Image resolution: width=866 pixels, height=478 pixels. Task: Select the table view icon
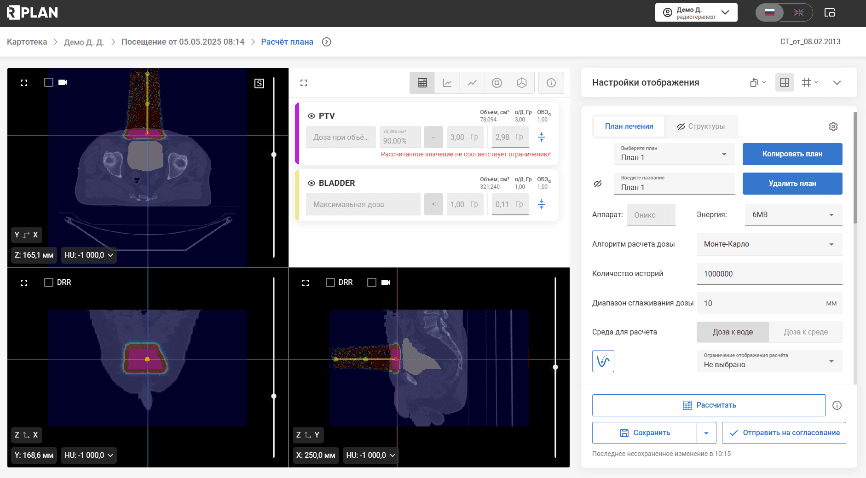(x=423, y=83)
